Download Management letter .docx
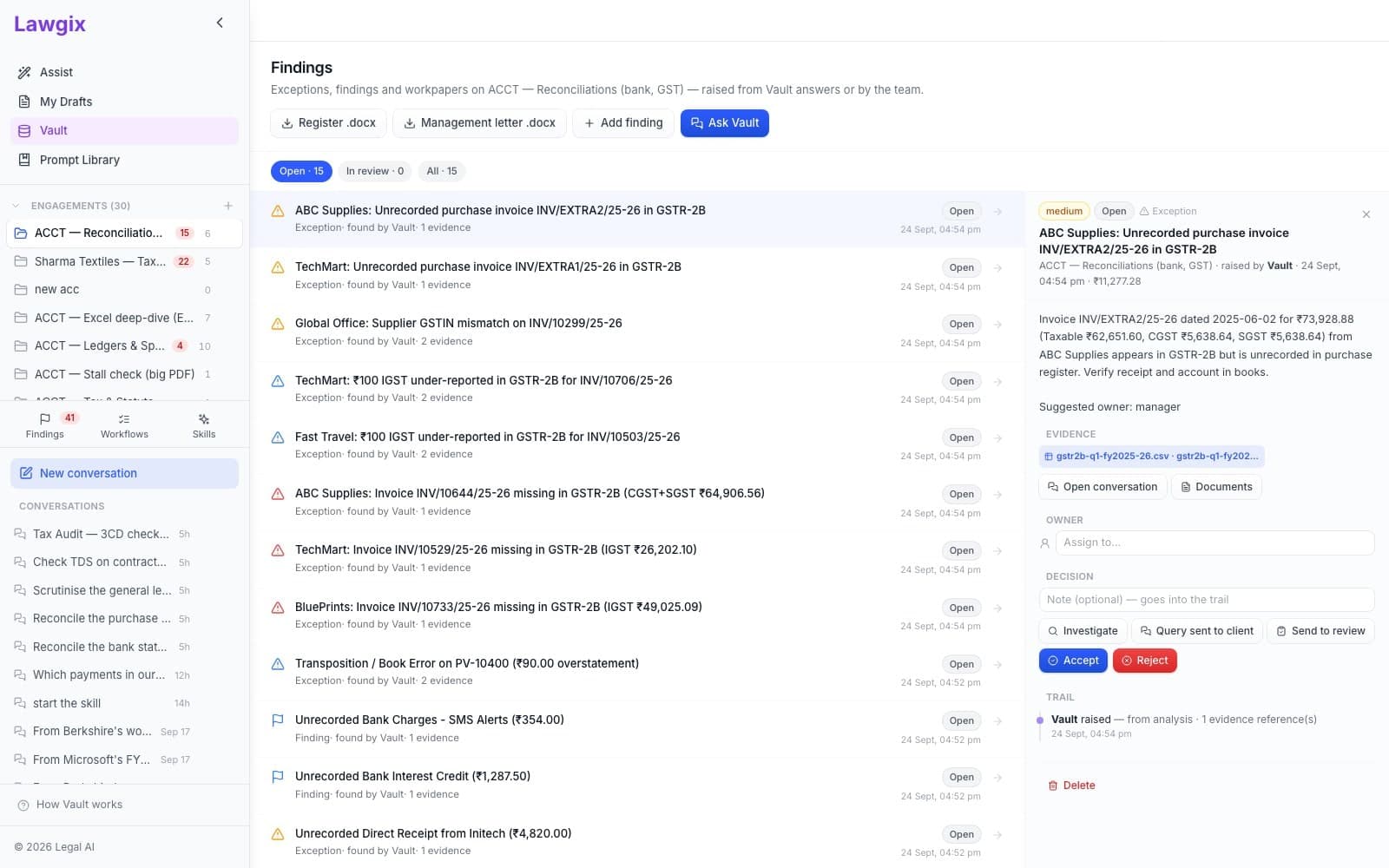Viewport: 1389px width, 868px height. (479, 123)
